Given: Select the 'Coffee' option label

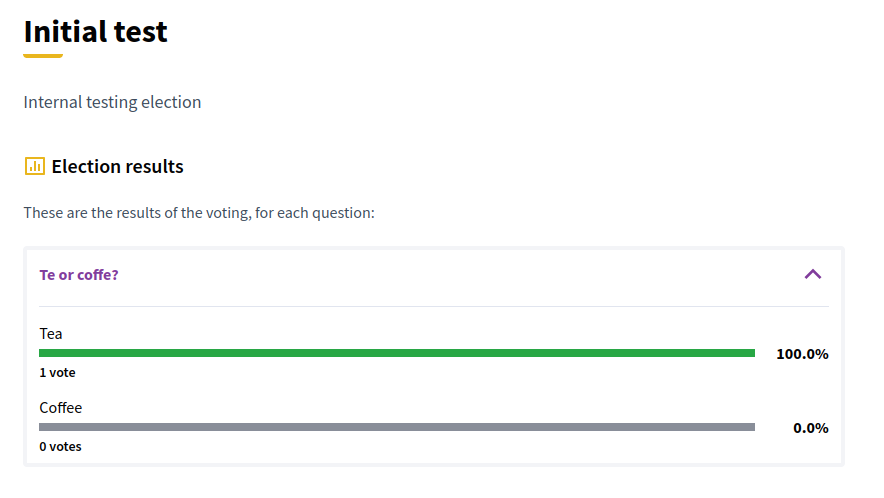Looking at the screenshot, I should [61, 407].
